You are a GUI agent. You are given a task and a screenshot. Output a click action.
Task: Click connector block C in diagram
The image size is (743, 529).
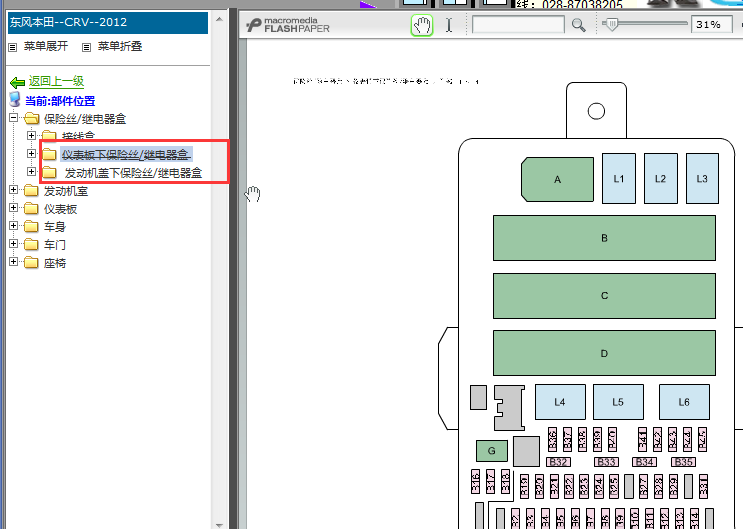coord(604,295)
